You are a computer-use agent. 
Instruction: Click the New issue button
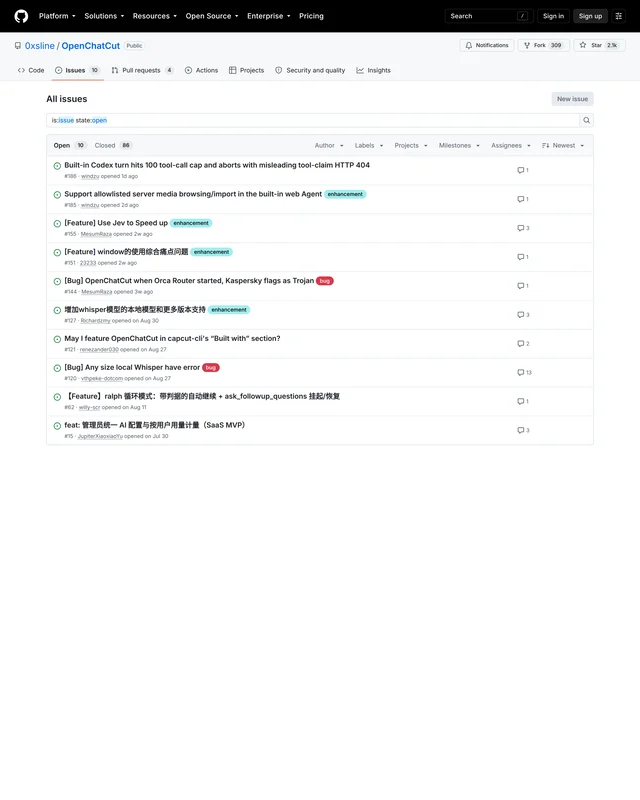pyautogui.click(x=572, y=99)
